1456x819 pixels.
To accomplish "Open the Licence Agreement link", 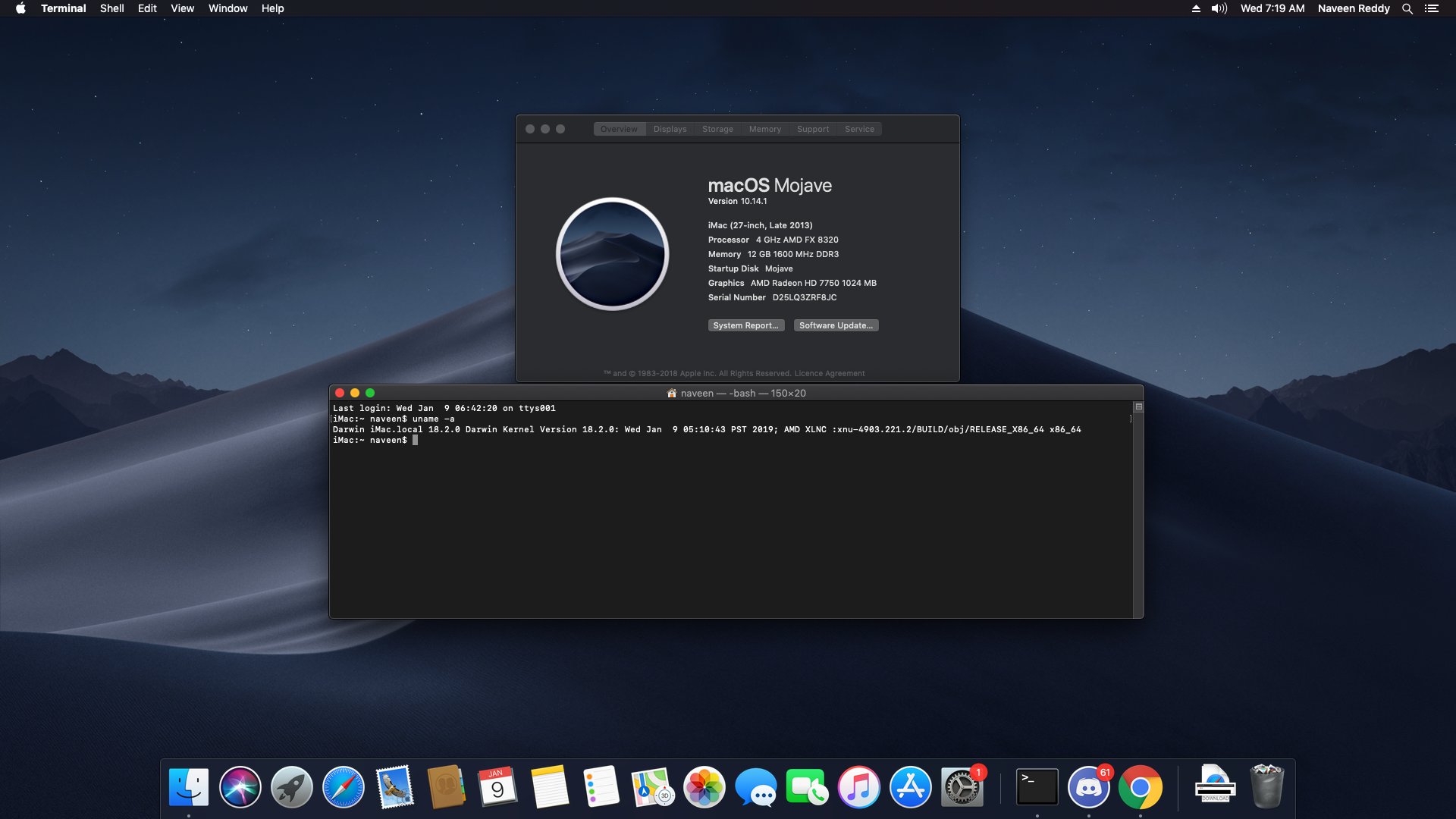I will [829, 373].
